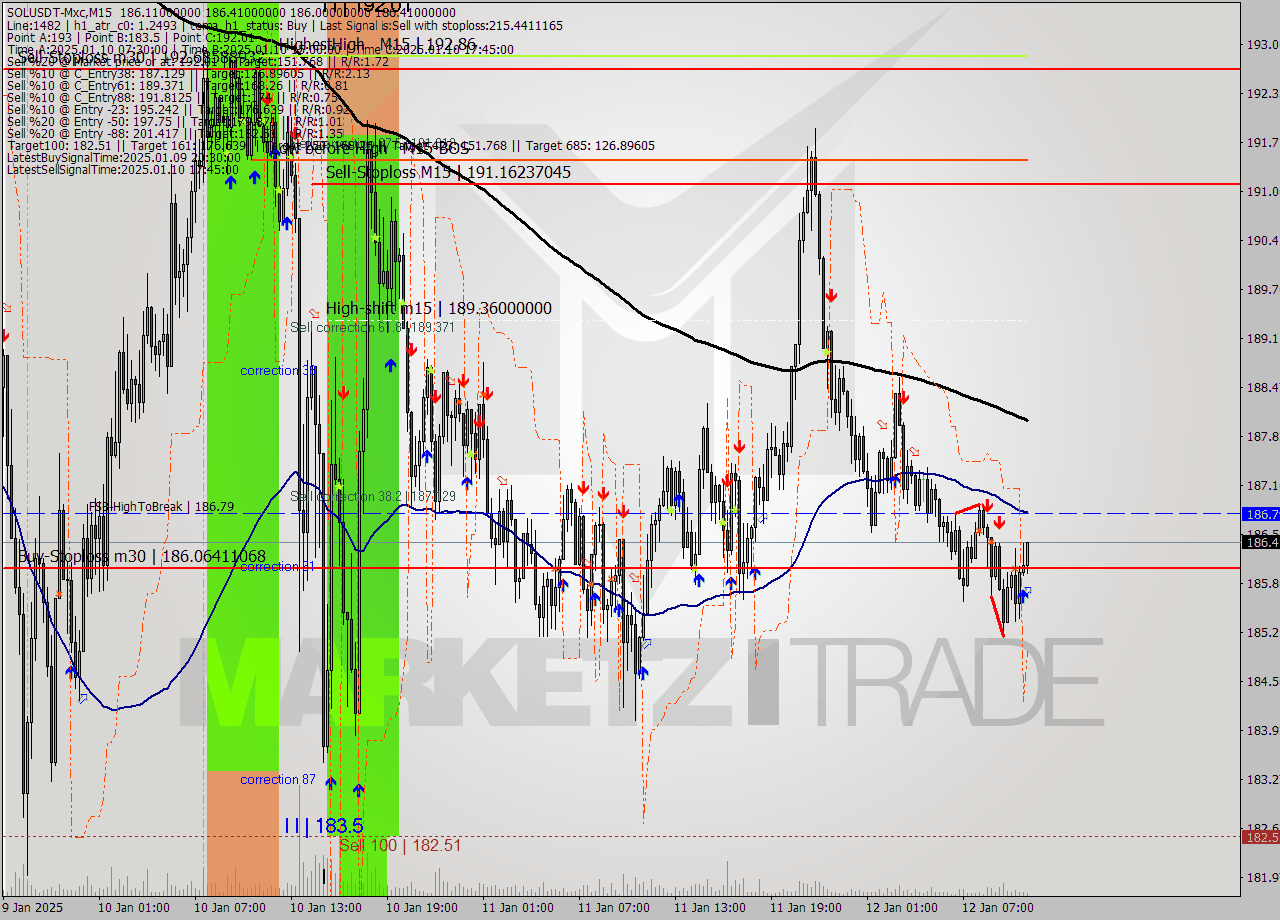Screen dimensions: 1280x920
Task: Click the '11 Jan 19:00' time axis label
Action: tap(806, 908)
